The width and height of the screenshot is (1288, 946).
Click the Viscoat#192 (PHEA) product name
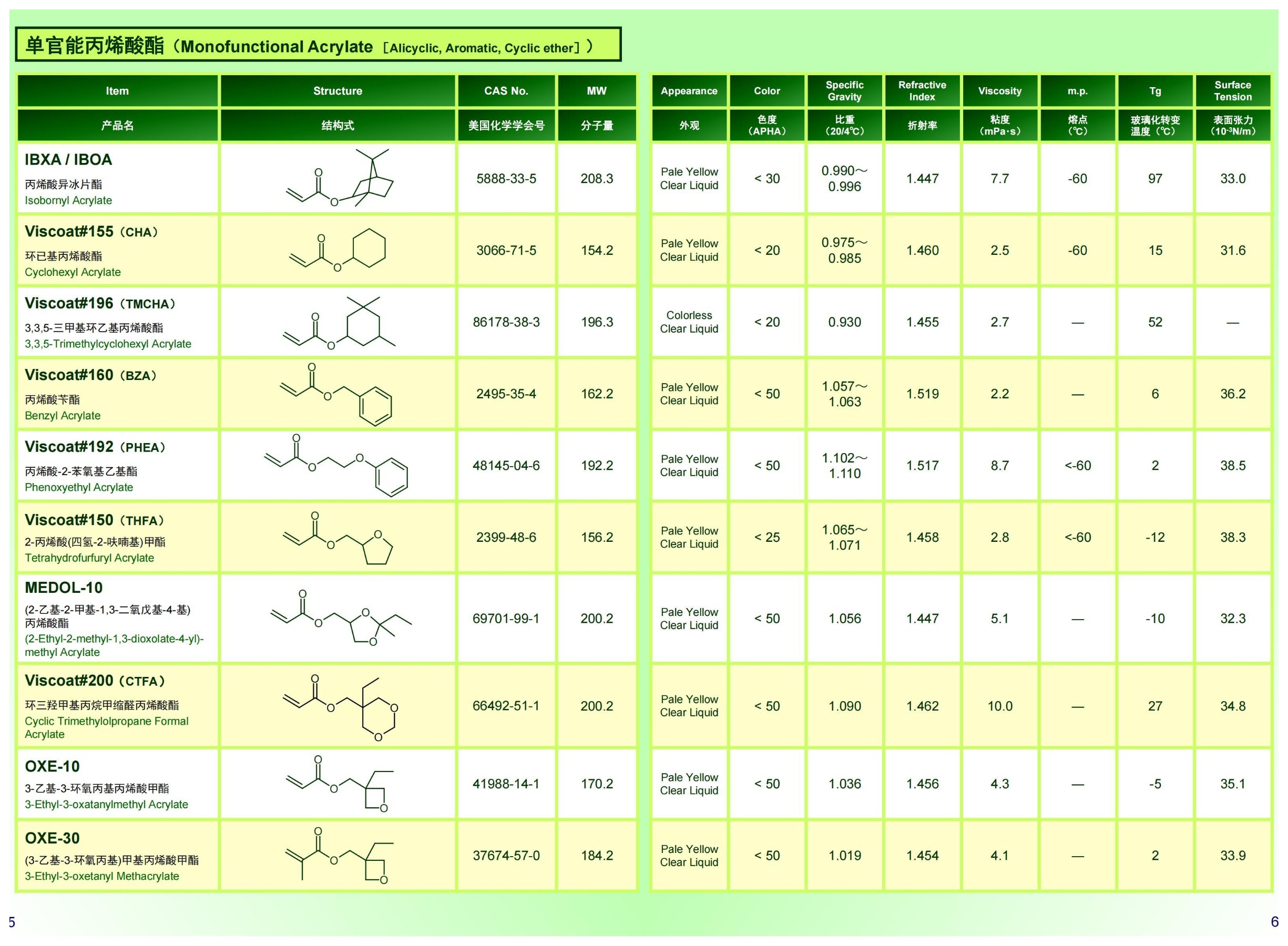pyautogui.click(x=95, y=447)
